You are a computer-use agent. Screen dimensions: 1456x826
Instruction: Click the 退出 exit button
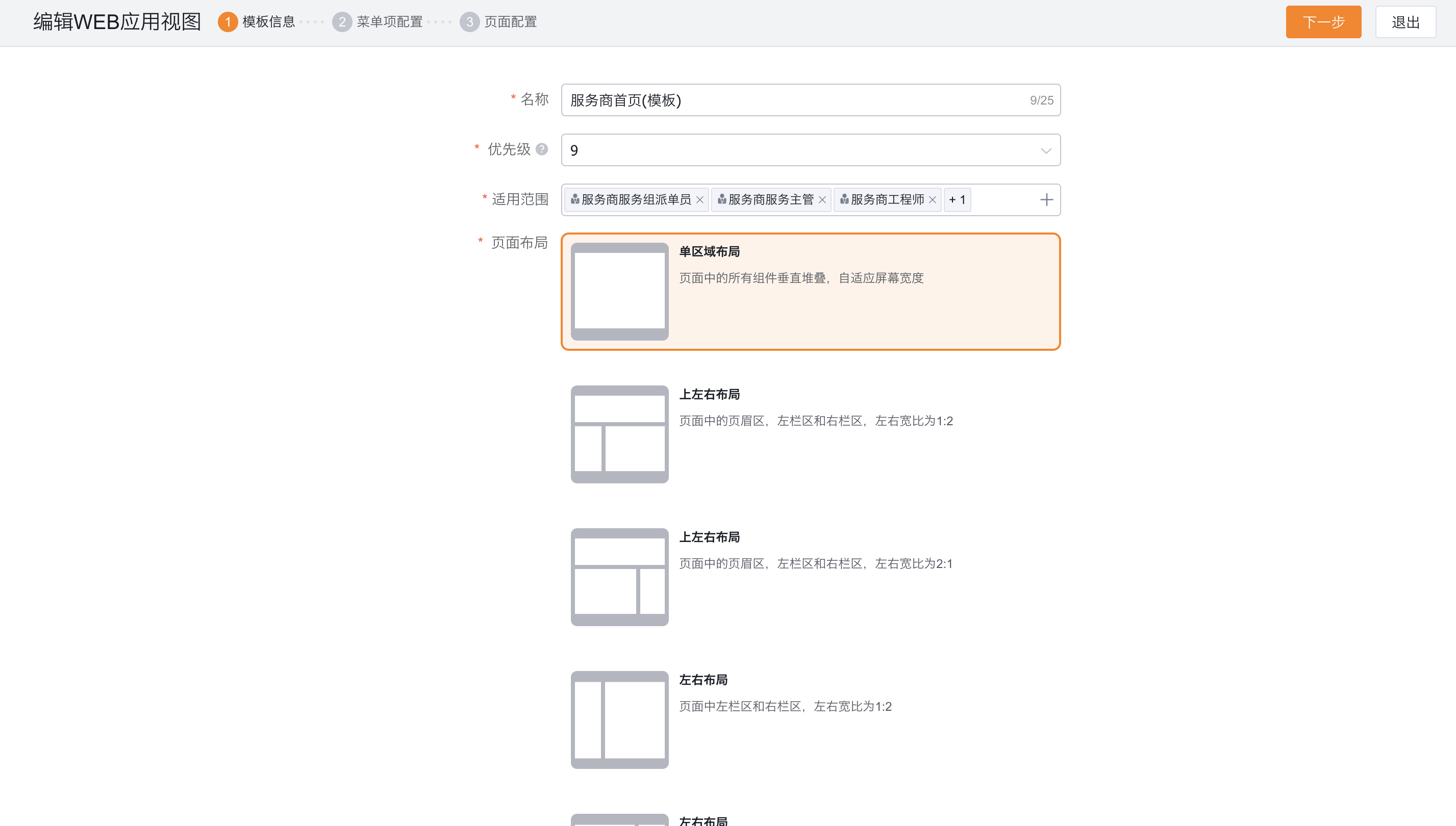(x=1405, y=22)
